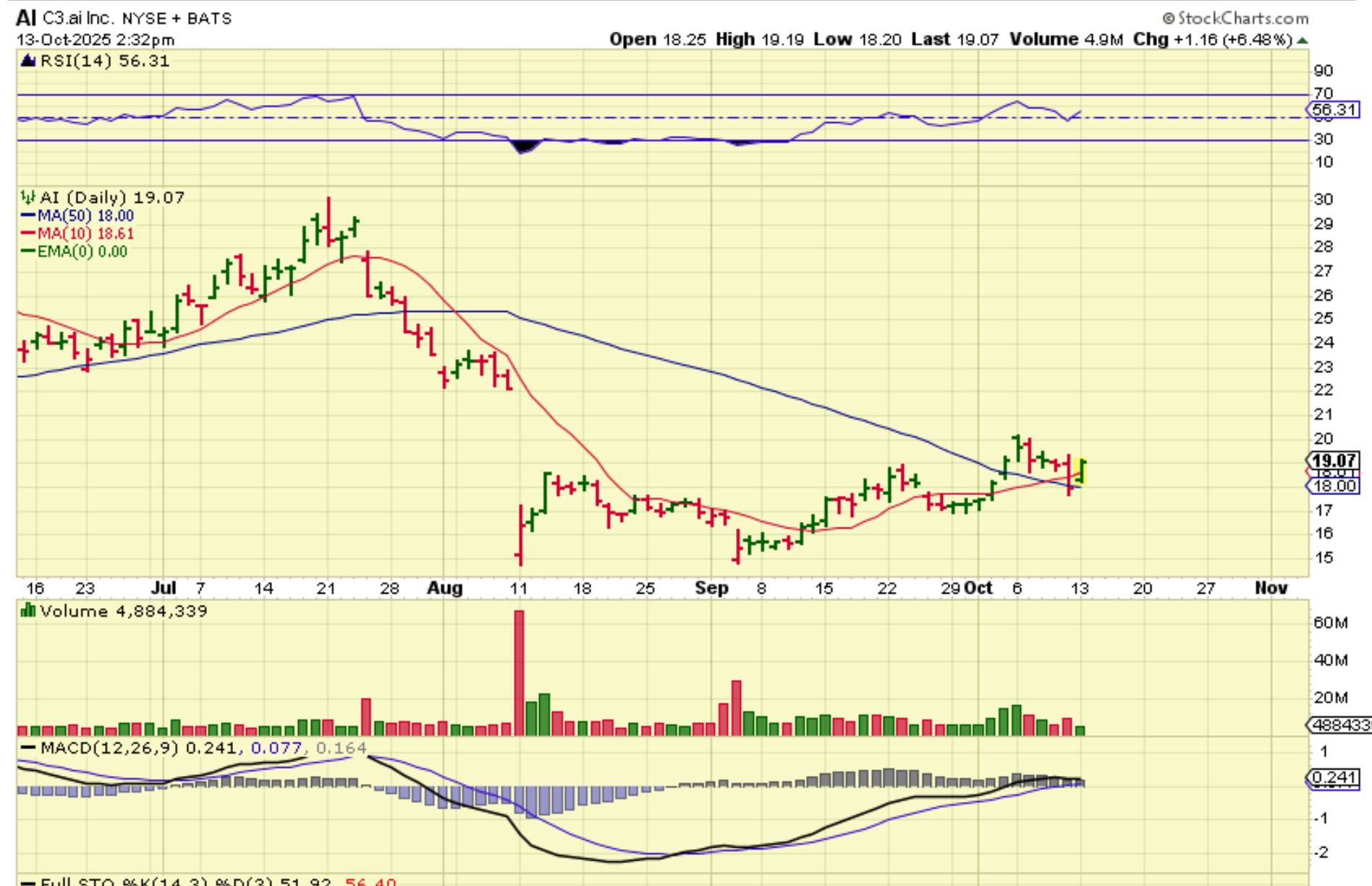The width and height of the screenshot is (1372, 886).
Task: Click the Oct month label on date axis
Action: [x=979, y=588]
